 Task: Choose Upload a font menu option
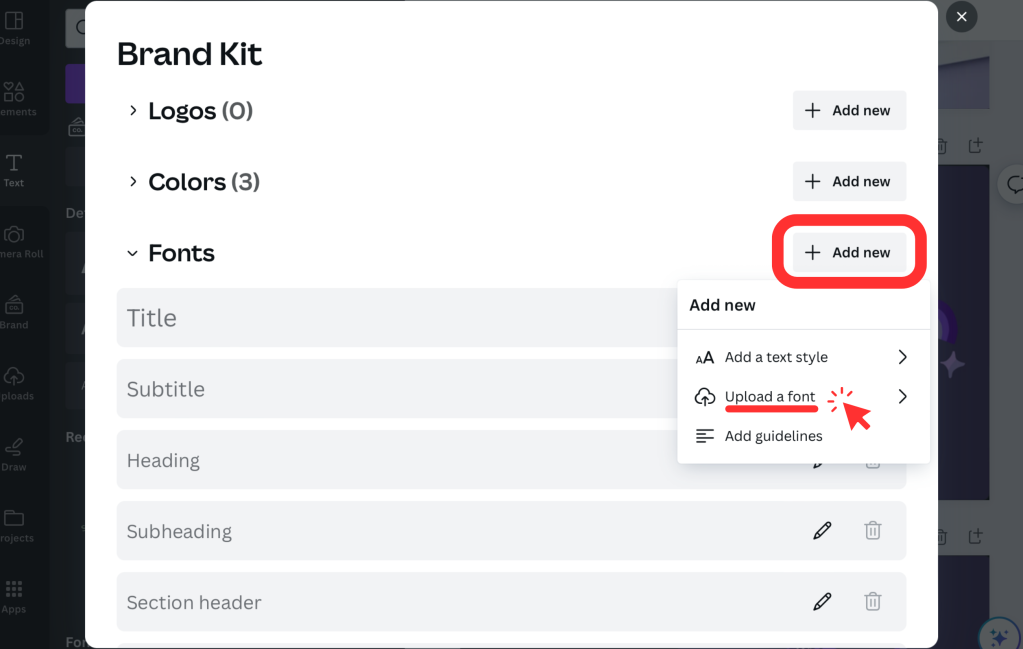tap(770, 397)
